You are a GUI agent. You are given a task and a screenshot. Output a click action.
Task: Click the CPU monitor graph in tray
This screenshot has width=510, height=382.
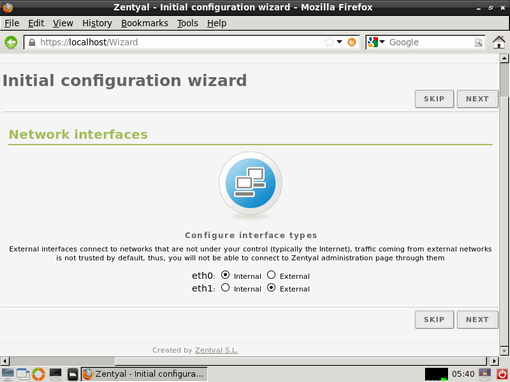click(436, 374)
